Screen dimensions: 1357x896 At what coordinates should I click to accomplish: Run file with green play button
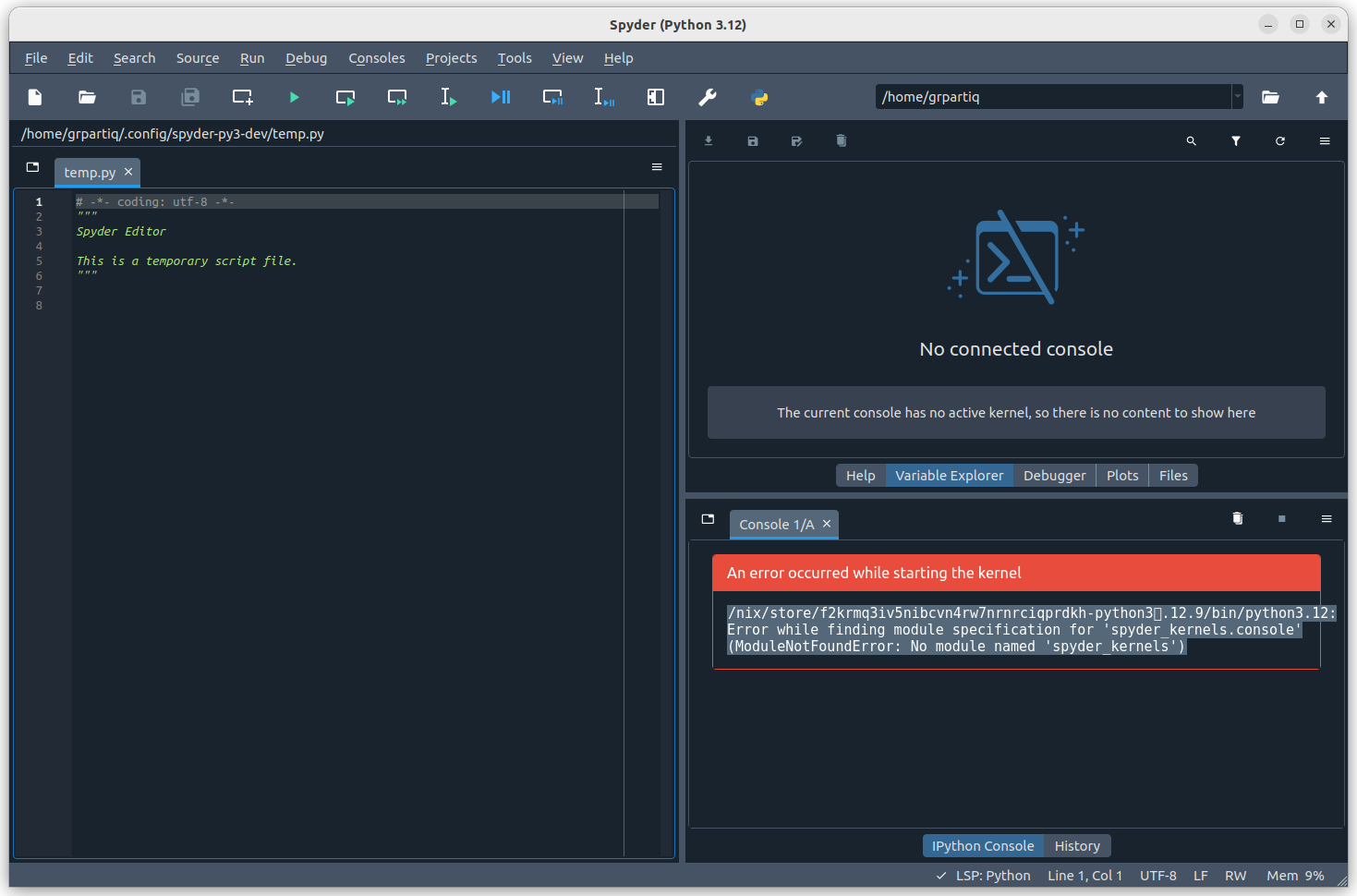(x=294, y=97)
